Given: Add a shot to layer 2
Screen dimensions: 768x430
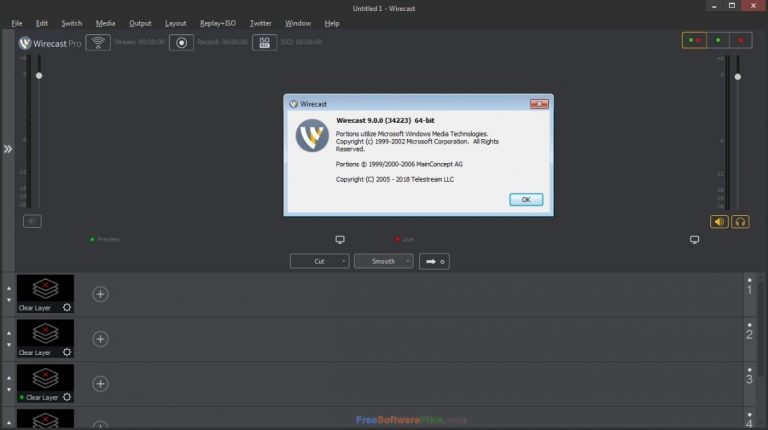Looking at the screenshot, I should pyautogui.click(x=100, y=339).
